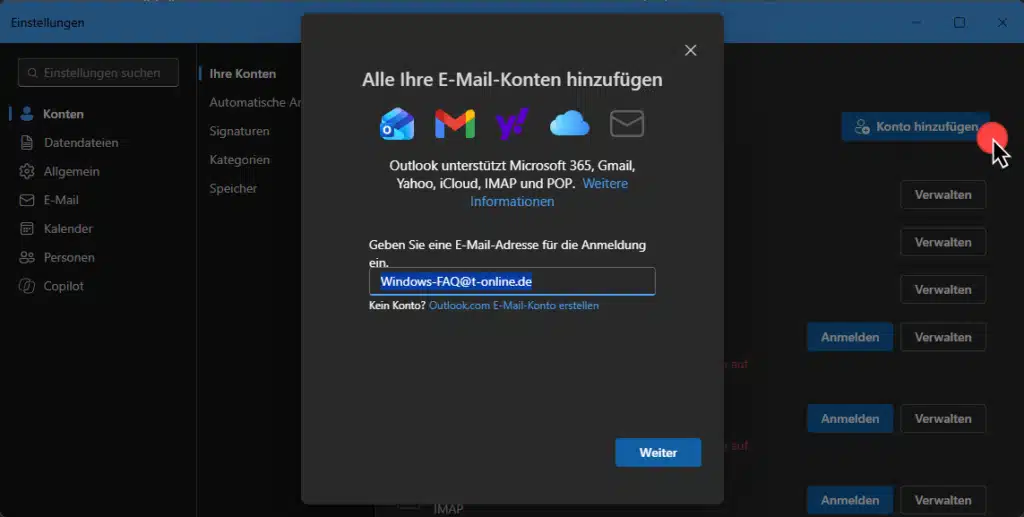
Task: Click the Personen icon in sidebar
Action: pos(27,257)
